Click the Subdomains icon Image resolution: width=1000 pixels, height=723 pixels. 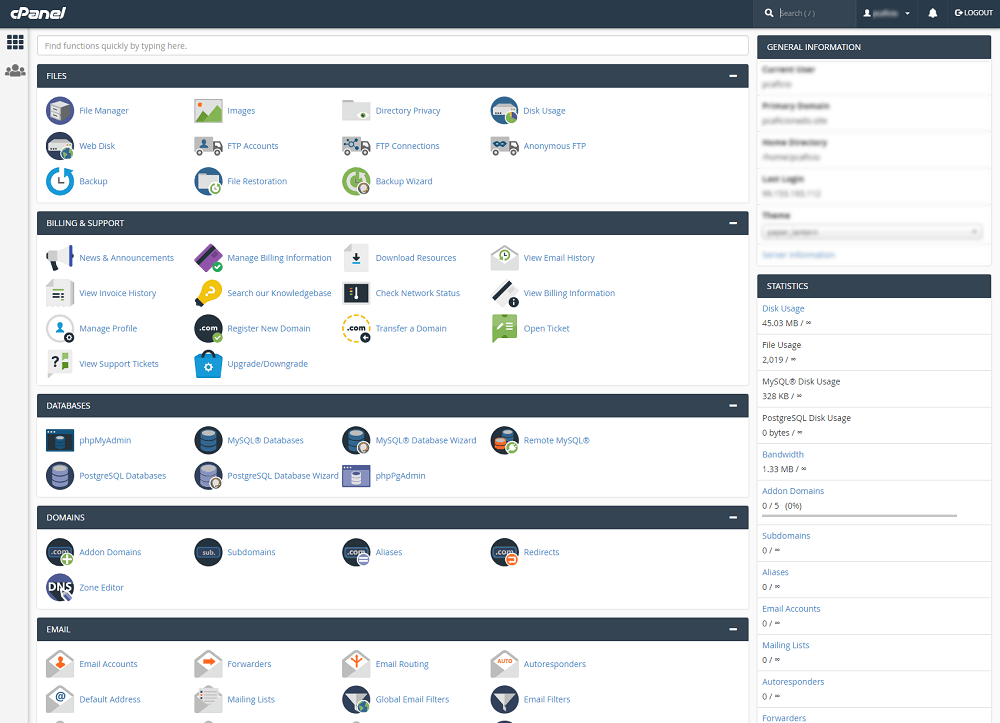pyautogui.click(x=208, y=552)
